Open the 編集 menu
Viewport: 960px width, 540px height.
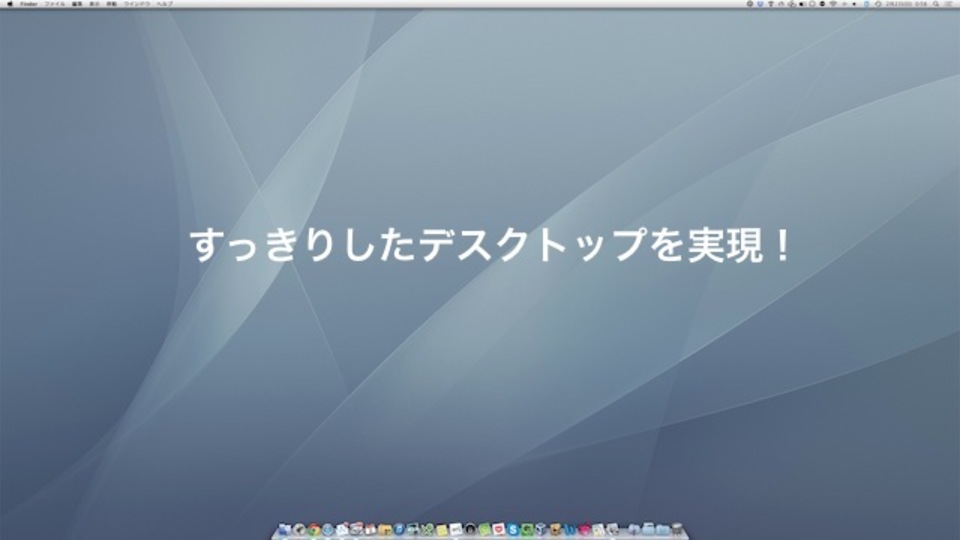77,4
